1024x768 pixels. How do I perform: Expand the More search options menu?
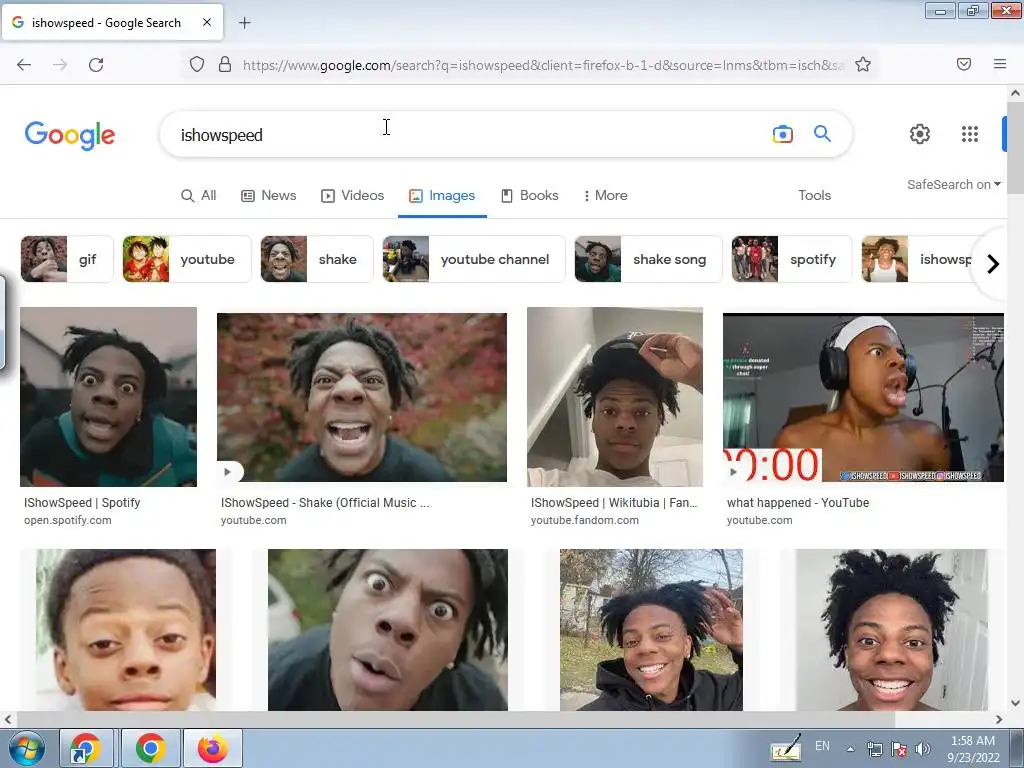coord(605,195)
